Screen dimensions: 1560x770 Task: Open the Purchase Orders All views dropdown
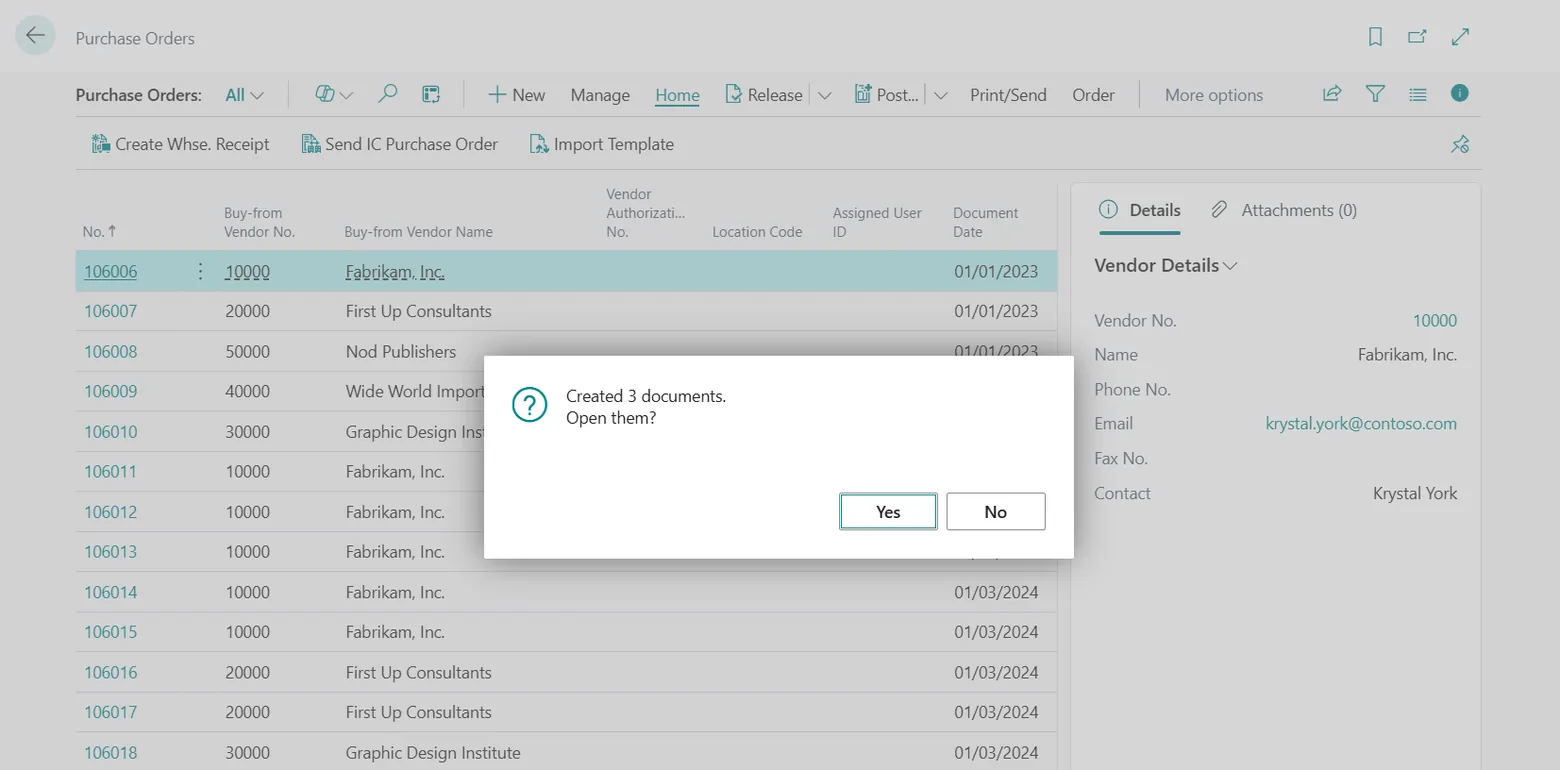point(244,95)
